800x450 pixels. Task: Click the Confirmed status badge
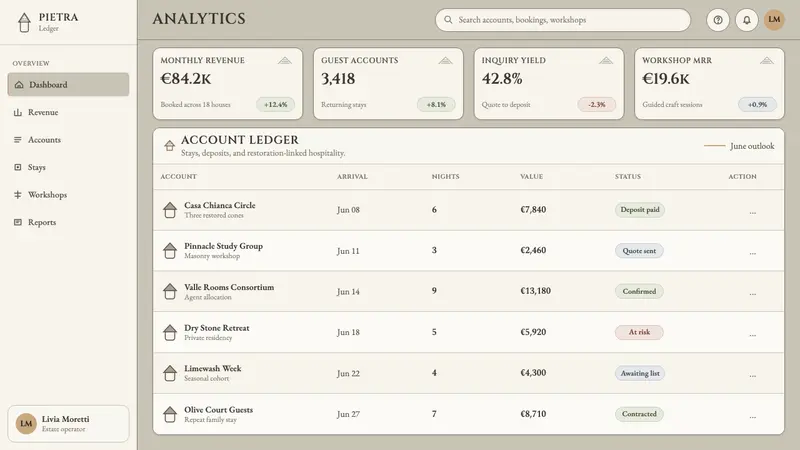(x=639, y=291)
